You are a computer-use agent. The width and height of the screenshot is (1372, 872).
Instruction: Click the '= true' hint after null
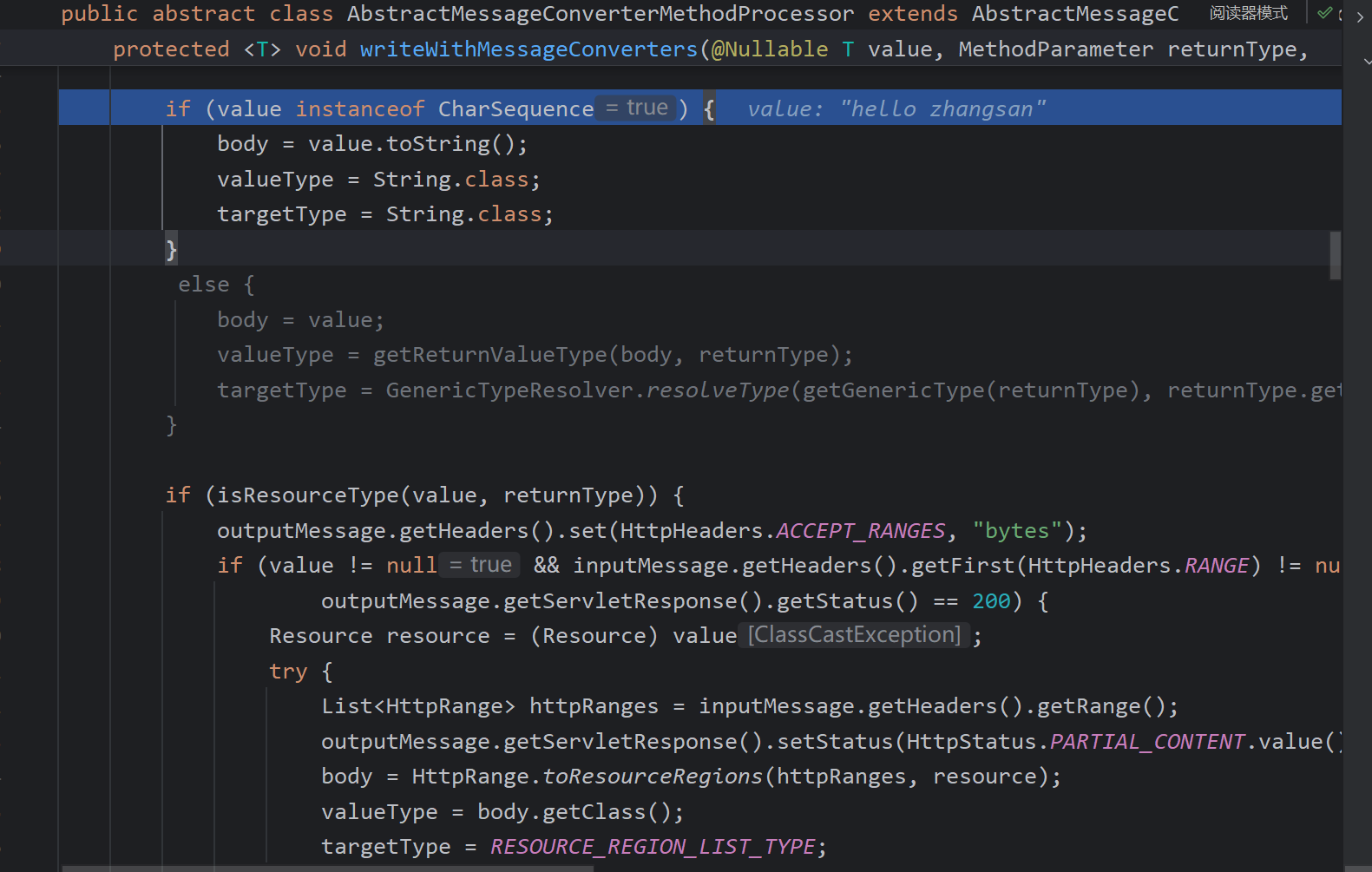coord(481,565)
